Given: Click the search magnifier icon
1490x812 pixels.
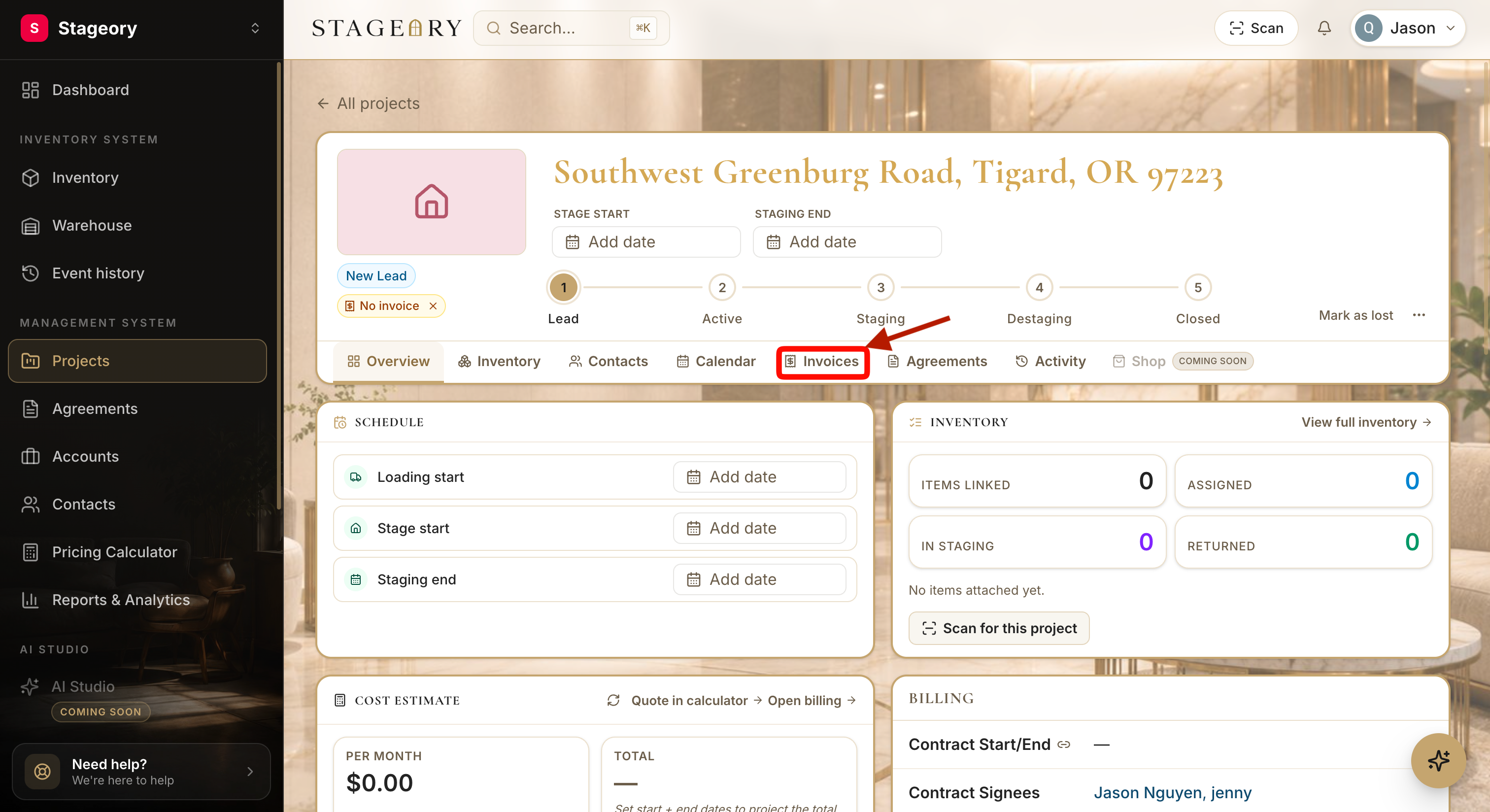Looking at the screenshot, I should tap(493, 28).
